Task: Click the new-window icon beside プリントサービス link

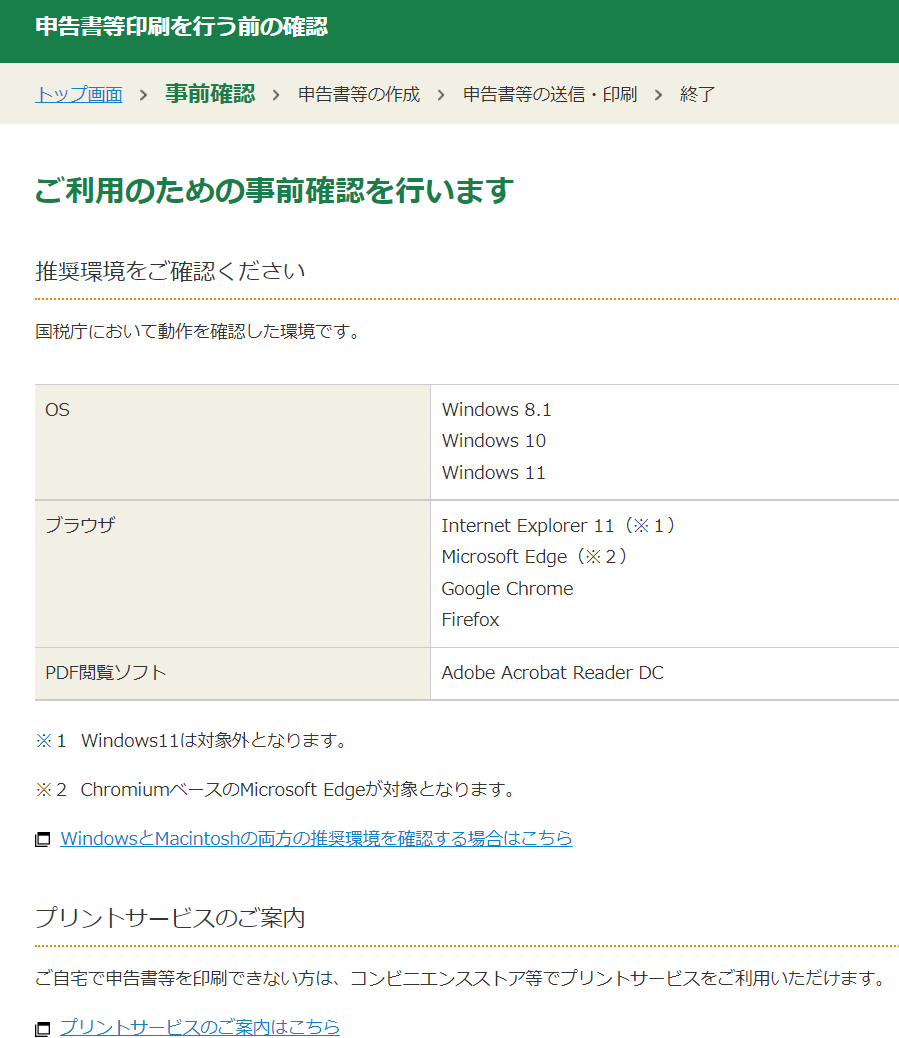Action: coord(43,1028)
